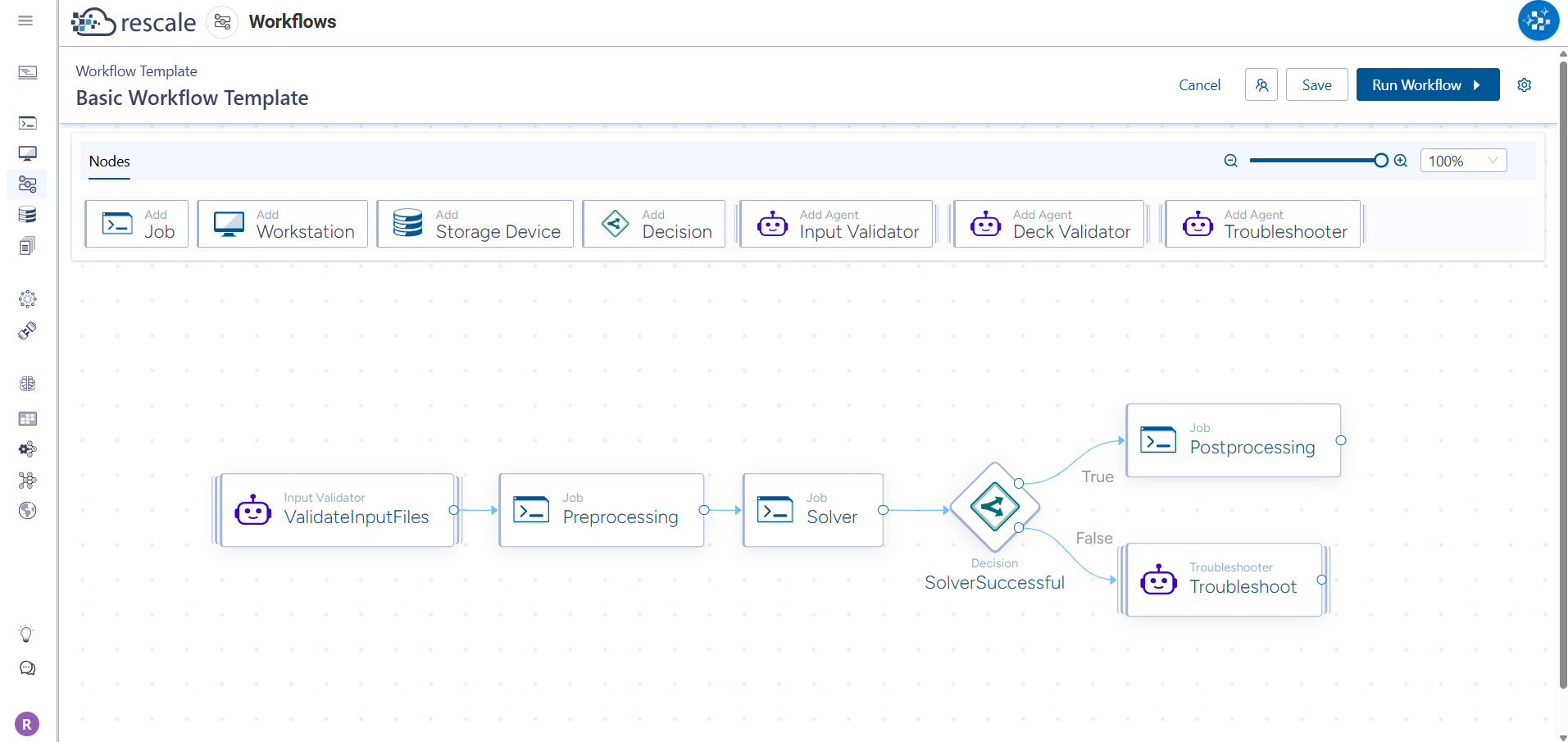This screenshot has height=742, width=1568.
Task: Add a Job node
Action: click(x=137, y=224)
